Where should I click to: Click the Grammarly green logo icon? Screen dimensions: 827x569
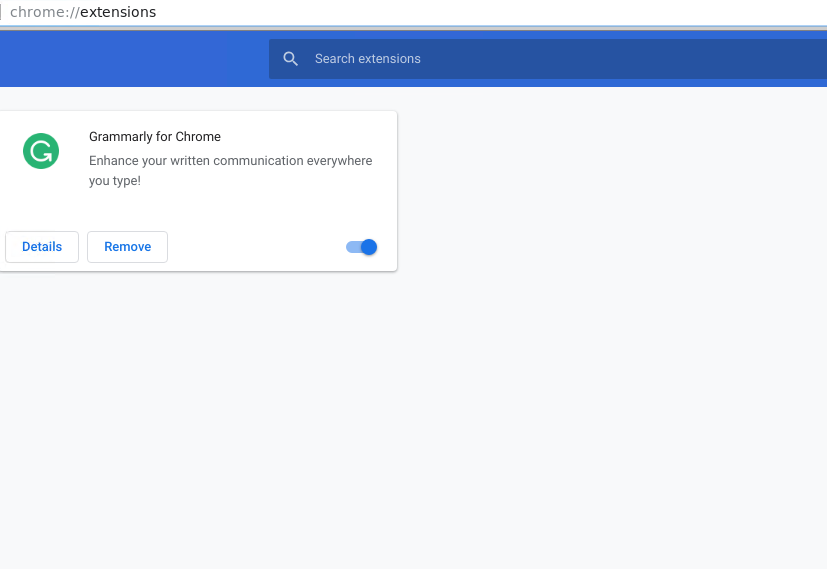point(41,151)
